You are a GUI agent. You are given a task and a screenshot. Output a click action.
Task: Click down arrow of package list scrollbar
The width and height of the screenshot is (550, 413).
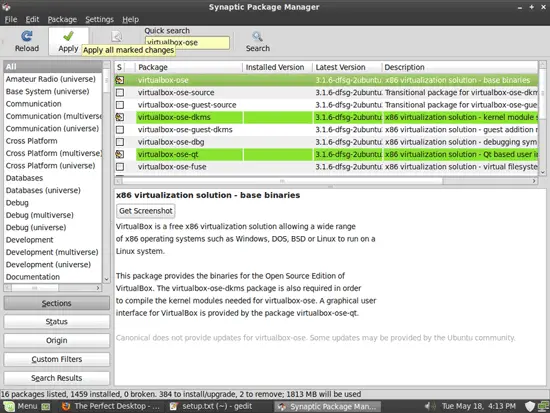click(x=543, y=172)
